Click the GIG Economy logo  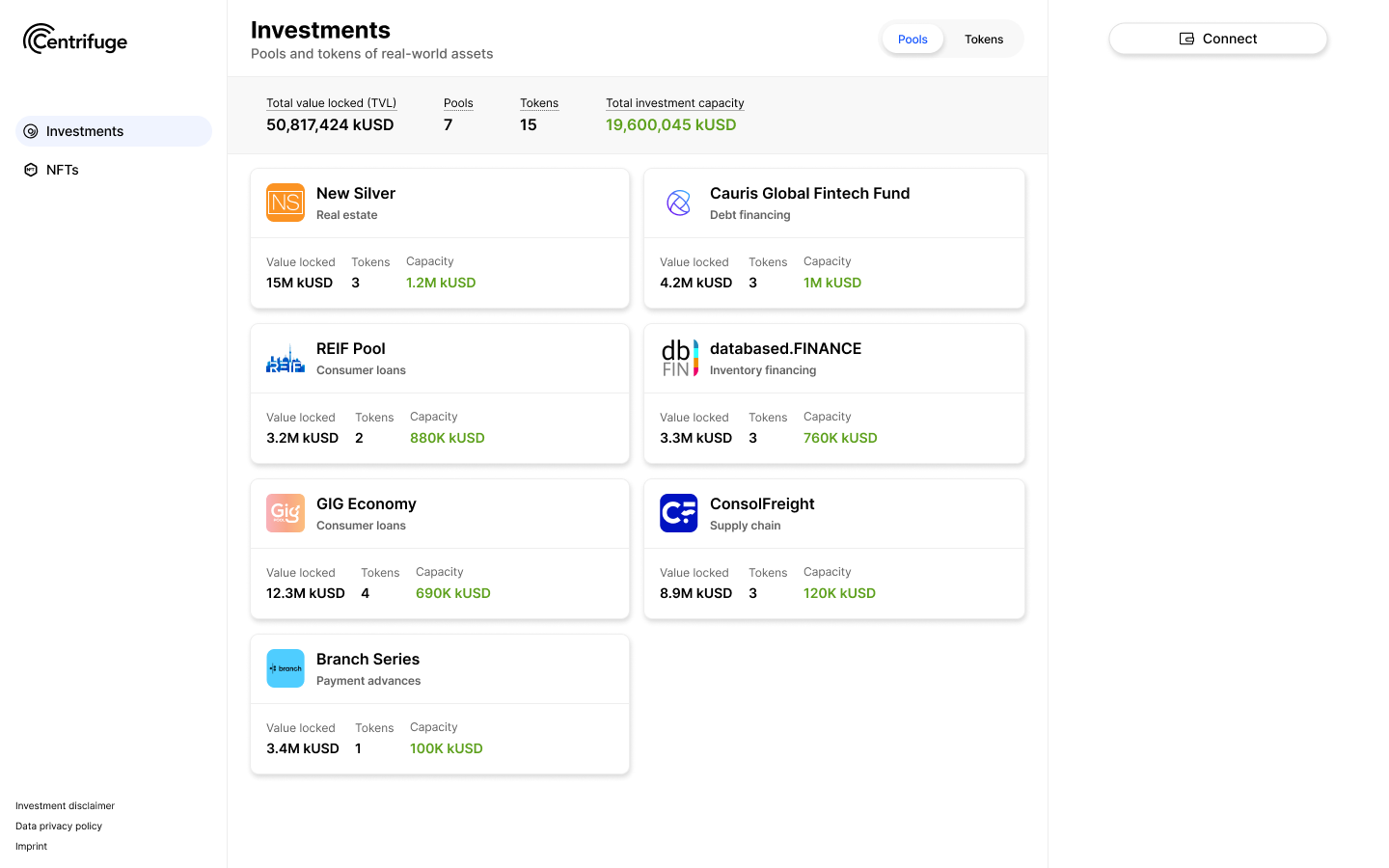(286, 513)
